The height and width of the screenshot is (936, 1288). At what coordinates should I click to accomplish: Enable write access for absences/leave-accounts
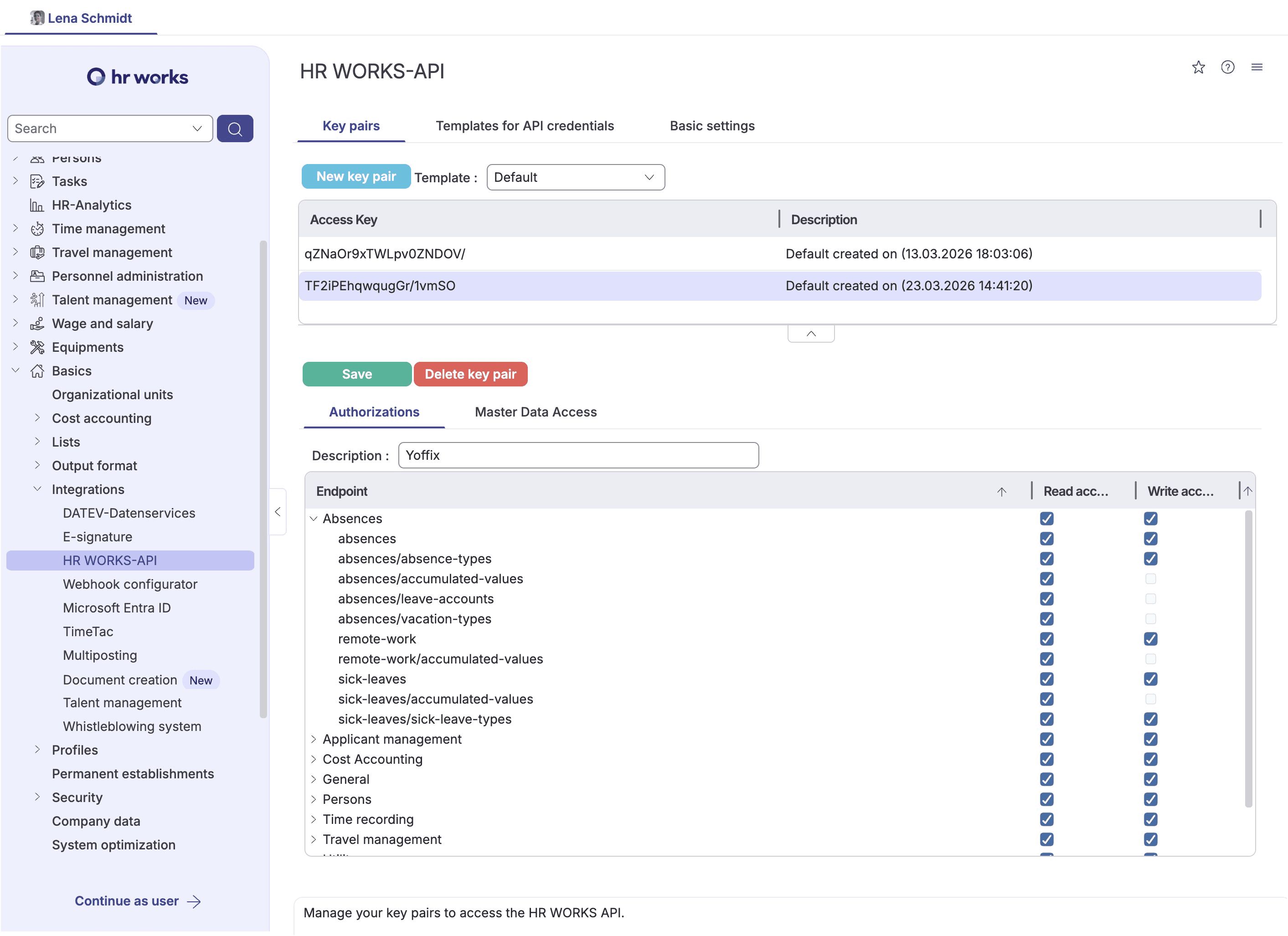[1150, 599]
